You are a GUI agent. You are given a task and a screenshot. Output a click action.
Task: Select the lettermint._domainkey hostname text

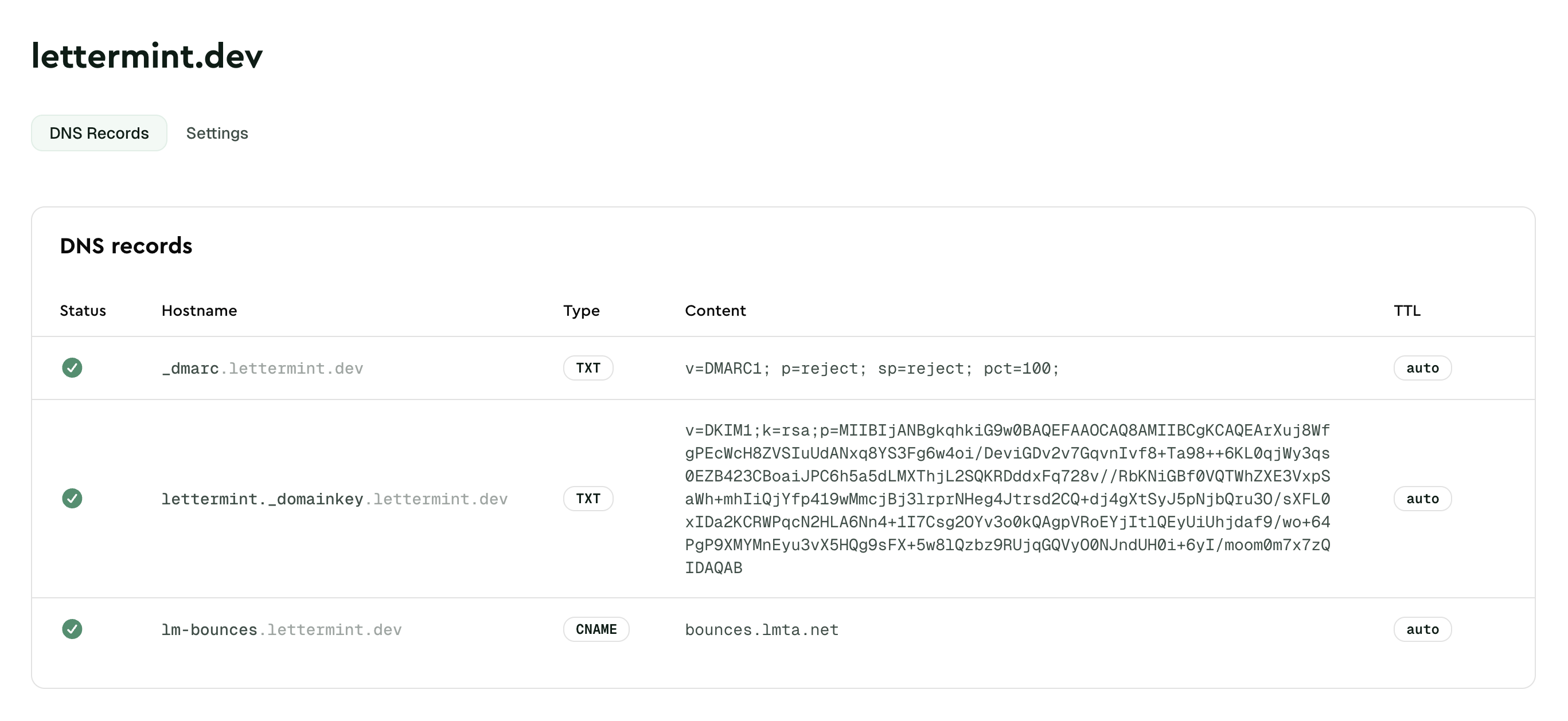point(334,498)
